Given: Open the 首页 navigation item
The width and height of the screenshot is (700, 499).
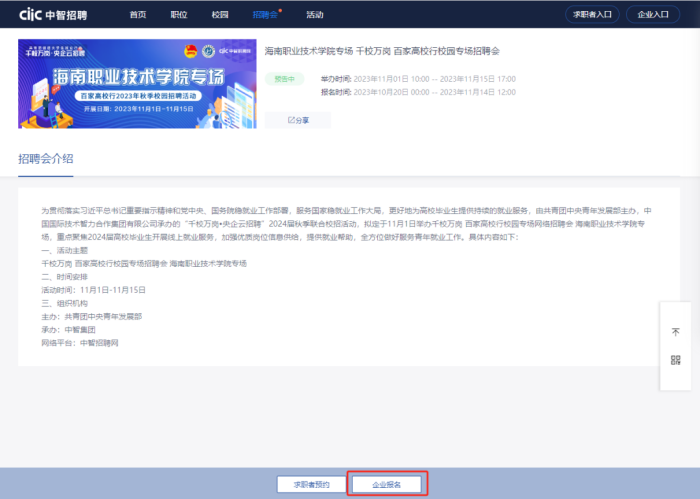Looking at the screenshot, I should [x=138, y=15].
